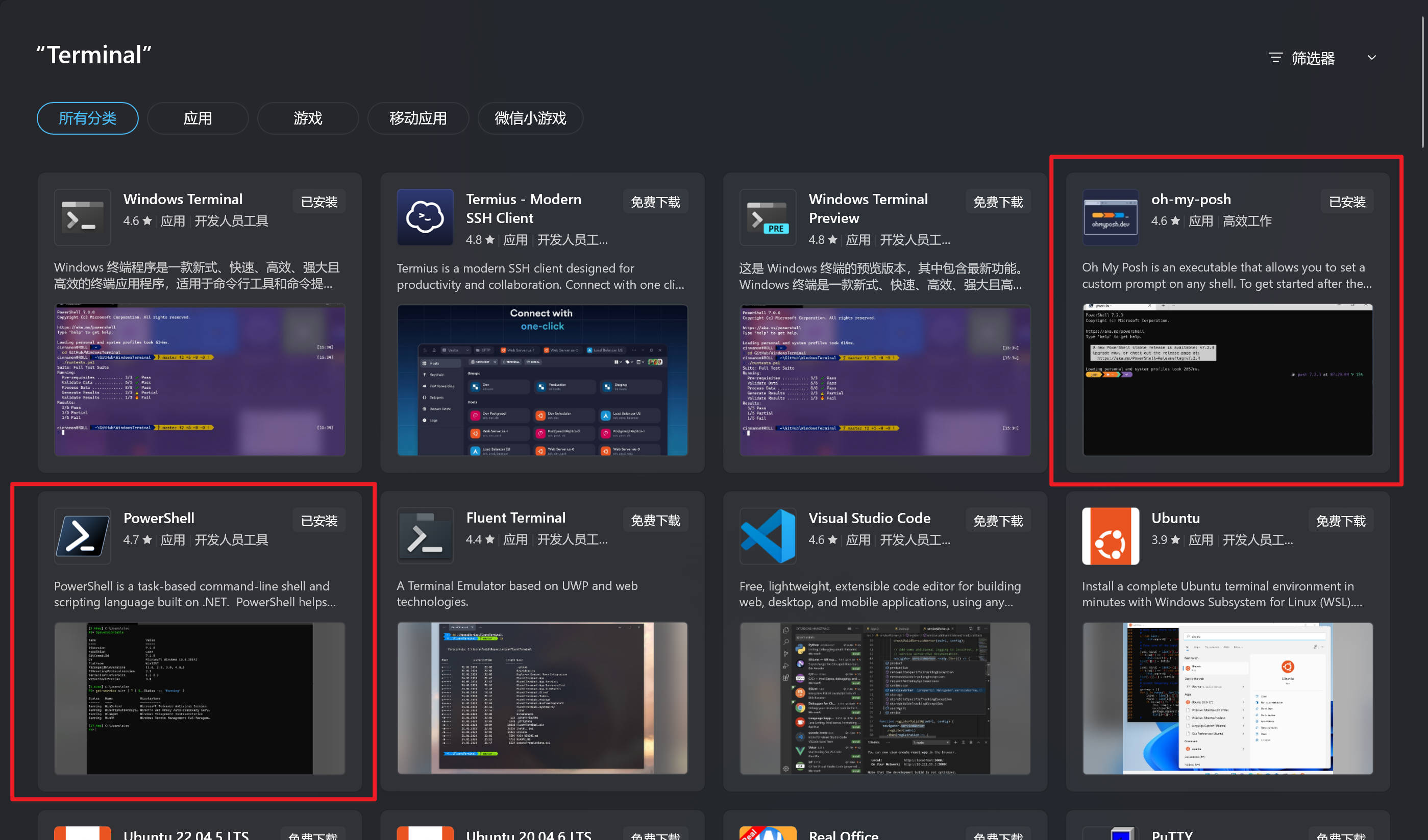
Task: Click the vertical scrollbar on right edge
Action: (x=1423, y=82)
